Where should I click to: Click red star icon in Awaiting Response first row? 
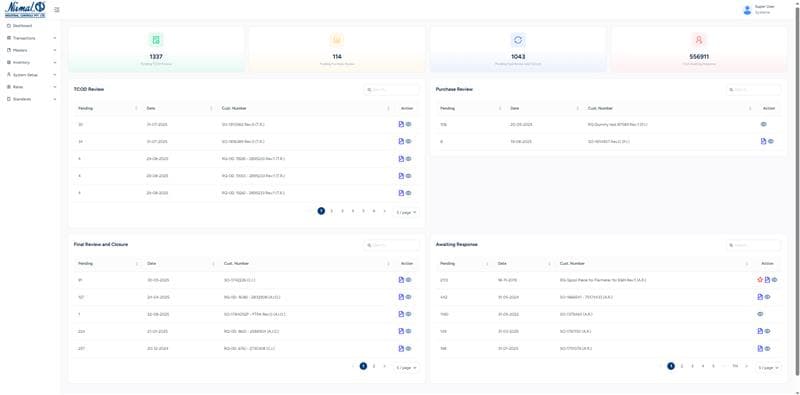point(760,280)
